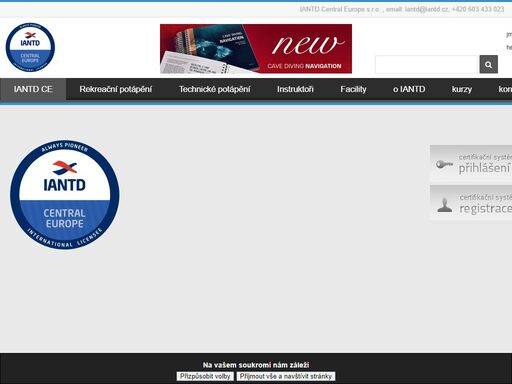The image size is (512, 384).
Task: Focus the site search input field
Action: 427,64
